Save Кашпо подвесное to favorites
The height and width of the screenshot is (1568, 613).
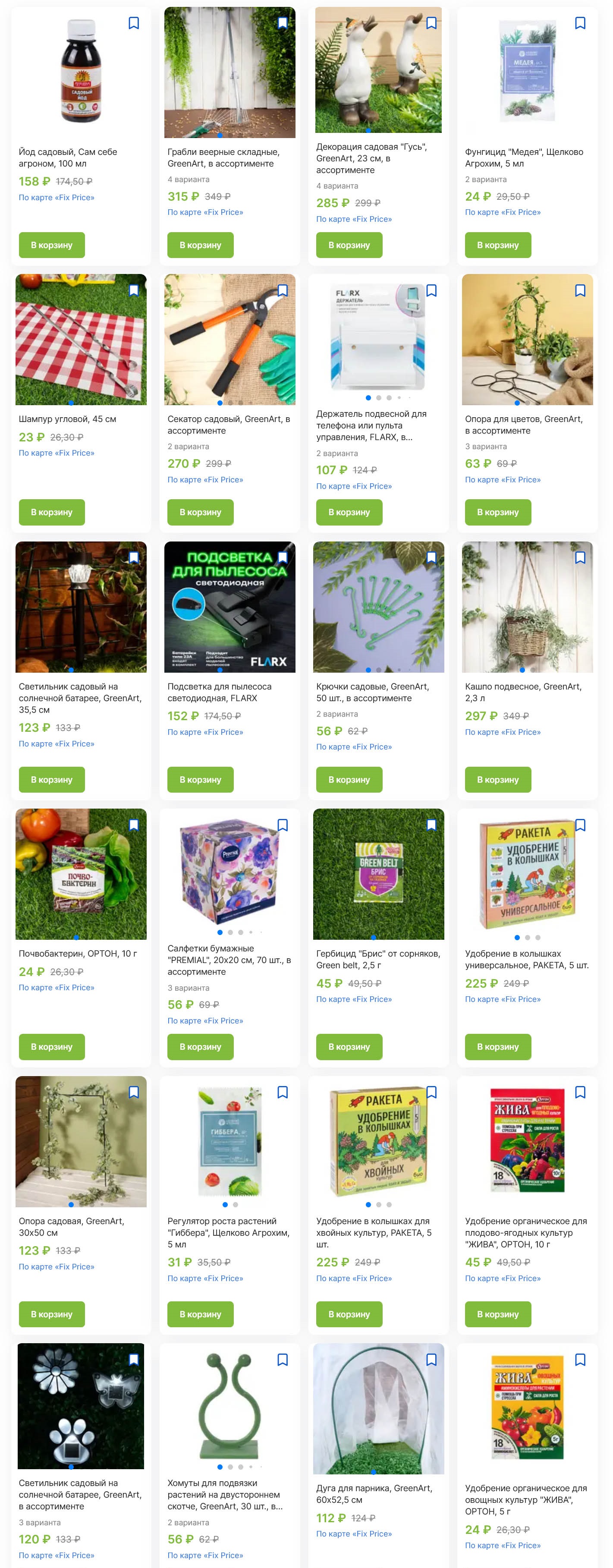click(x=580, y=557)
